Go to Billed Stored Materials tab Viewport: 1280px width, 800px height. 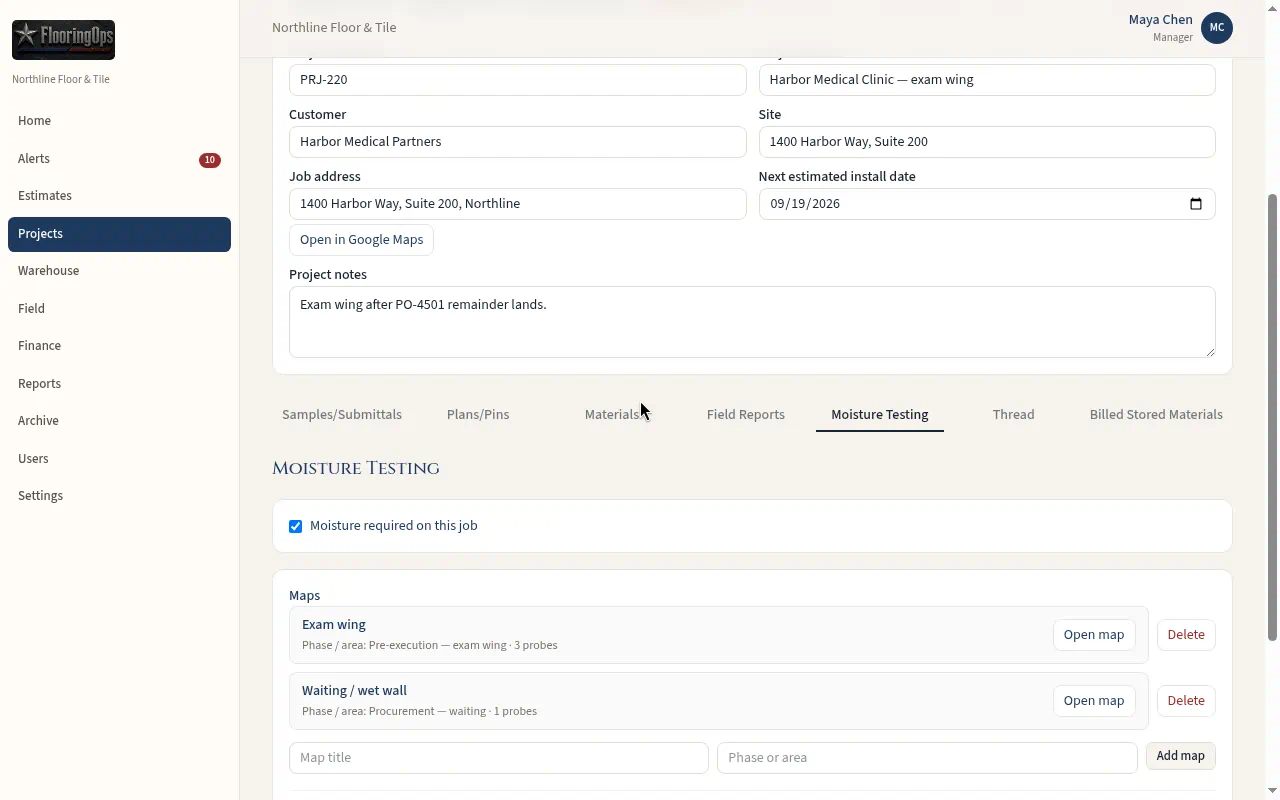[x=1156, y=414]
